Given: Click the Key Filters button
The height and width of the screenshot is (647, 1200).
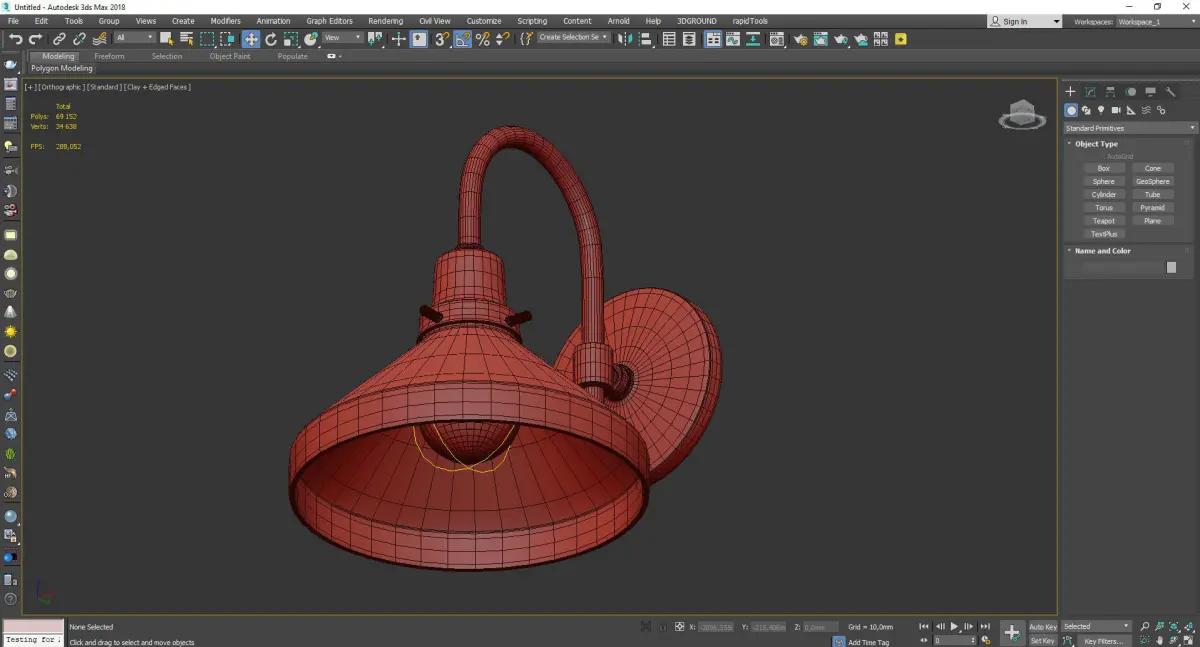Looking at the screenshot, I should 1103,641.
